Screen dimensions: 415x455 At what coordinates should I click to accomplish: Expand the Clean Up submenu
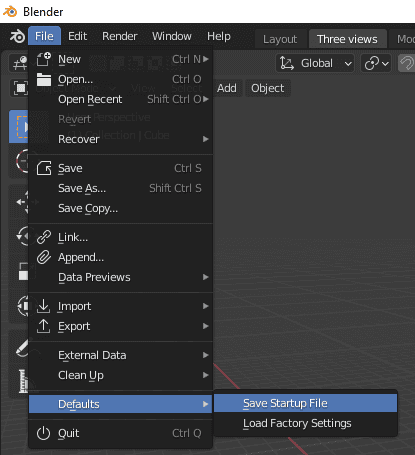tap(120, 375)
